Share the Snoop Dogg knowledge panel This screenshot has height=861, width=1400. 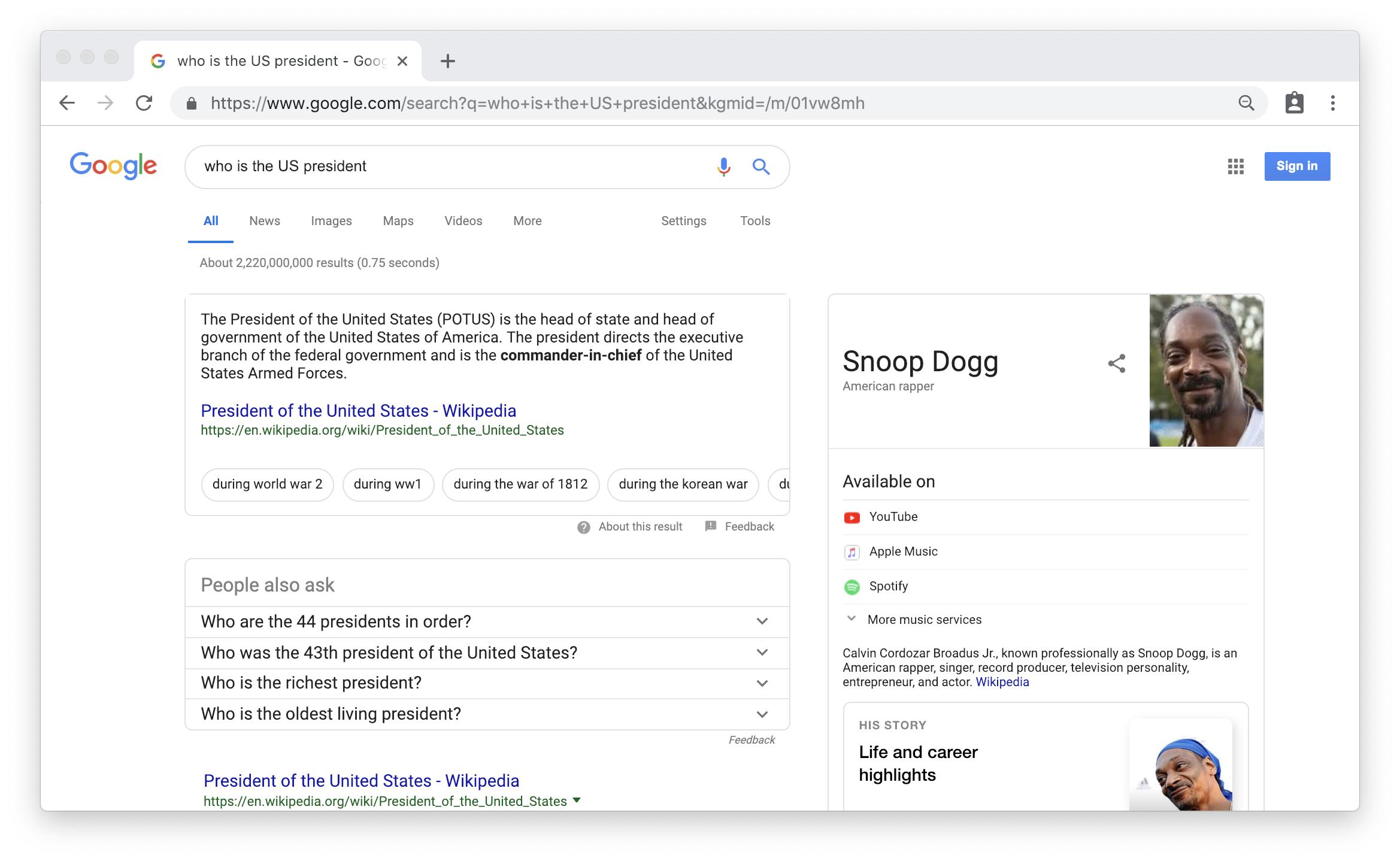[x=1116, y=363]
